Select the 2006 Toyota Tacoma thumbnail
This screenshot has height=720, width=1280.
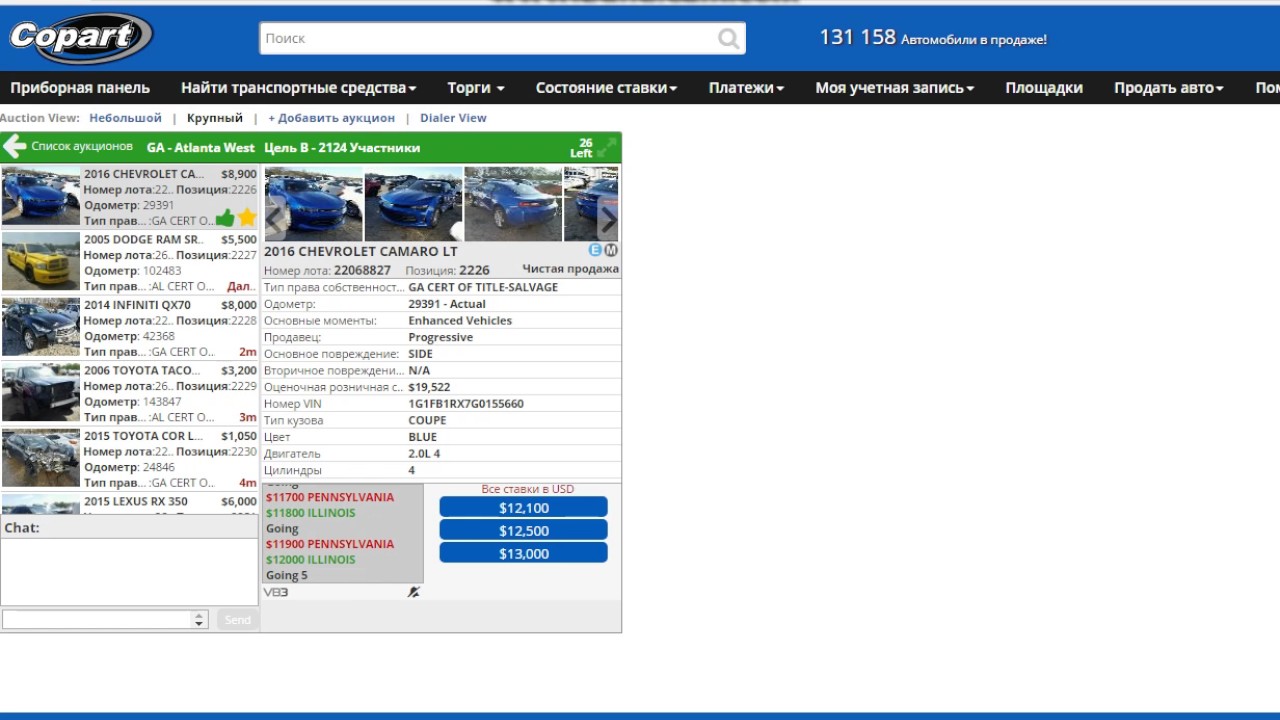[41, 393]
